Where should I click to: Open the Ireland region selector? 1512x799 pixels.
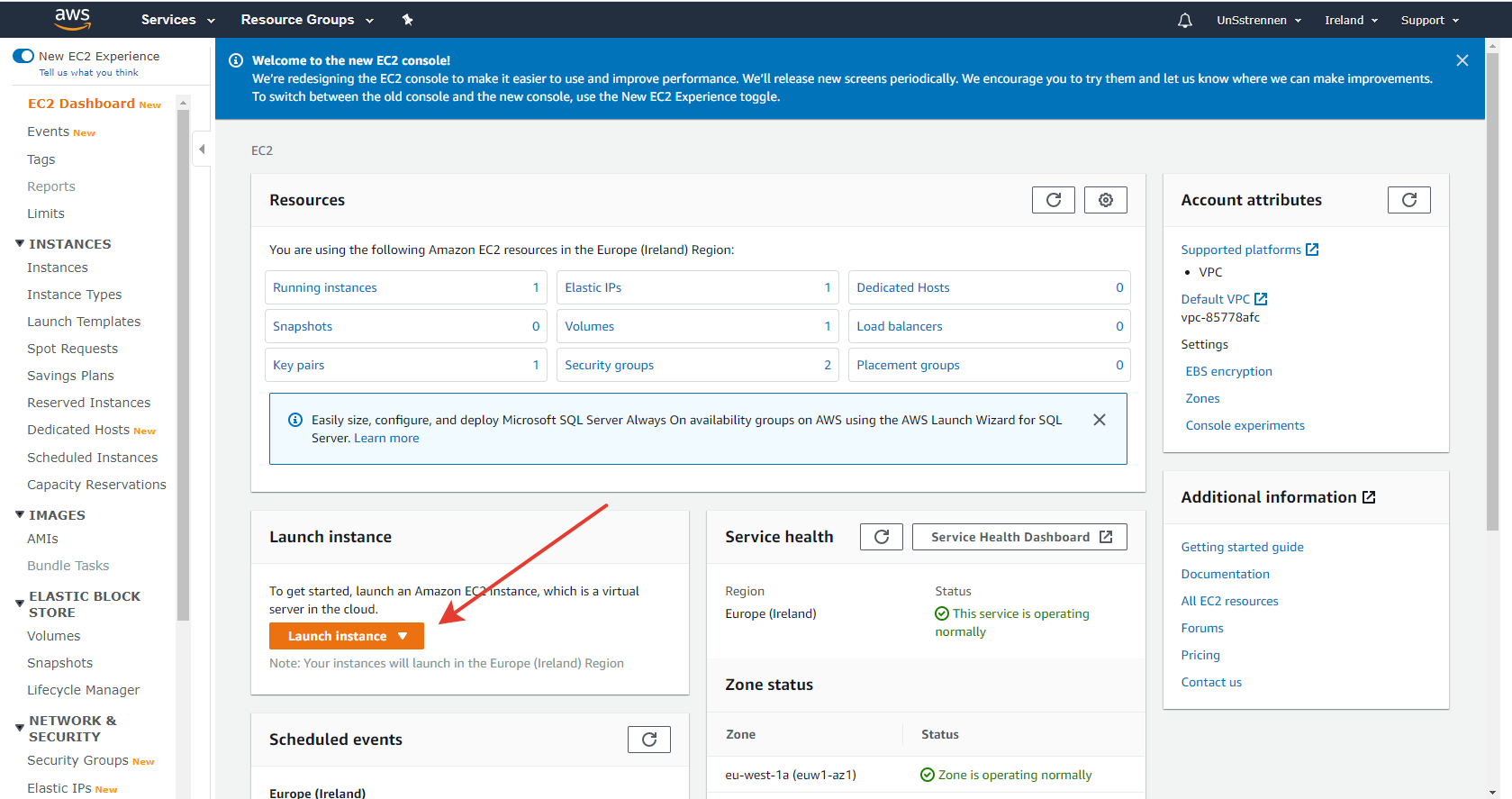coord(1350,20)
